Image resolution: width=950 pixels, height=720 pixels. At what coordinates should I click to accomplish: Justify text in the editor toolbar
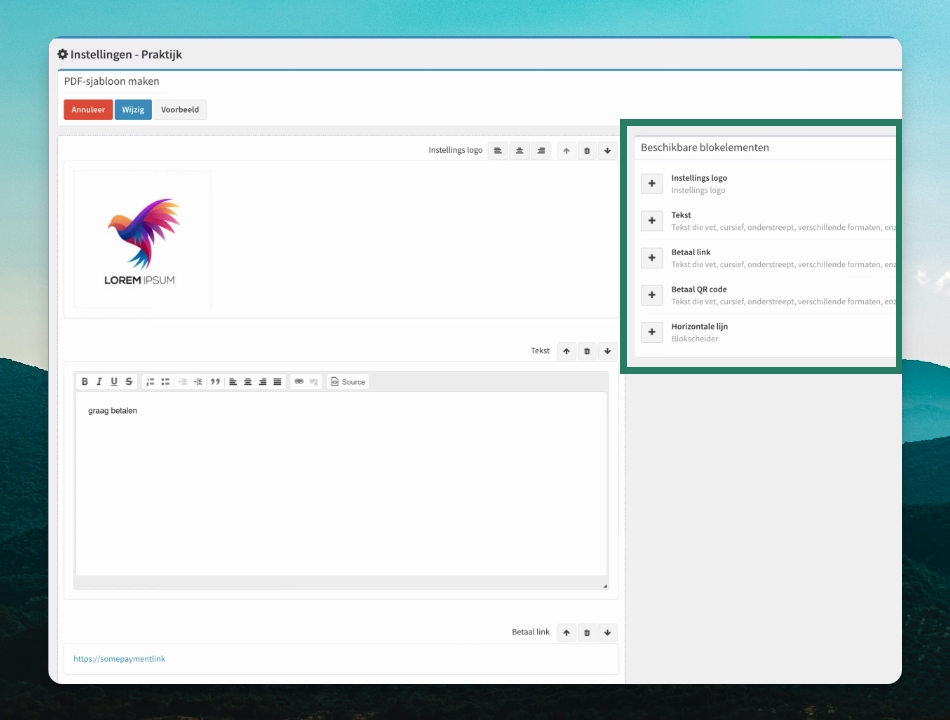point(277,381)
